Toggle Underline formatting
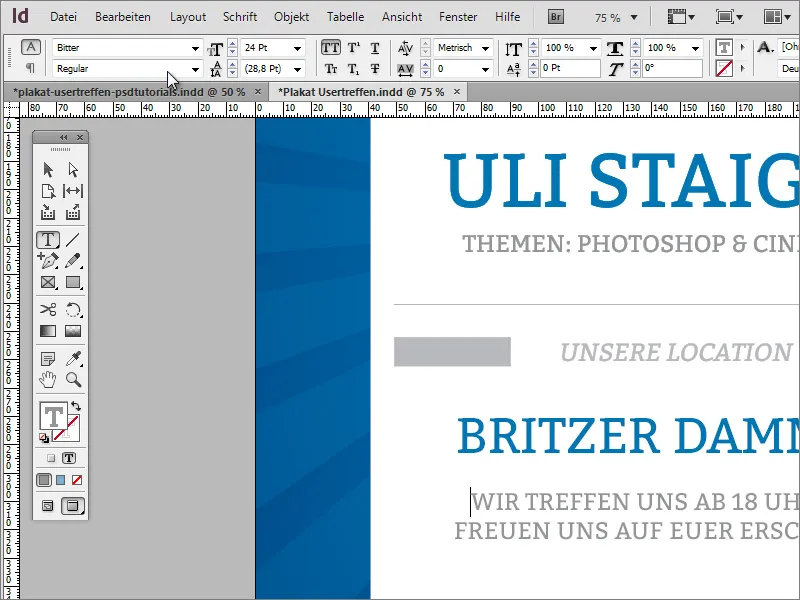The image size is (800, 600). pos(375,48)
